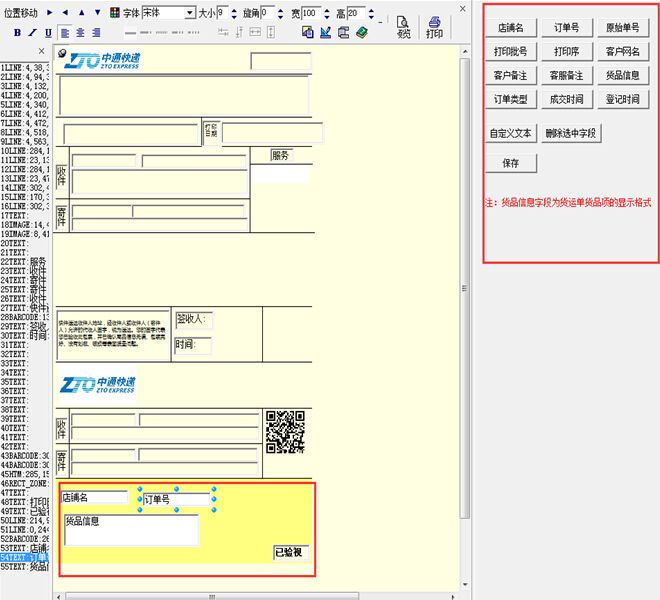
Task: Click the green book icon in toolbar
Action: click(x=361, y=33)
